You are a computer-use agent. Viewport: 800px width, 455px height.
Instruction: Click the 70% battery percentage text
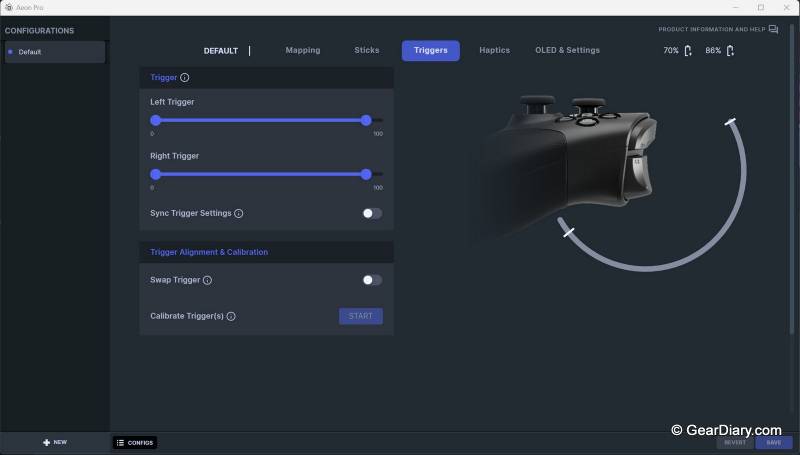tap(671, 50)
